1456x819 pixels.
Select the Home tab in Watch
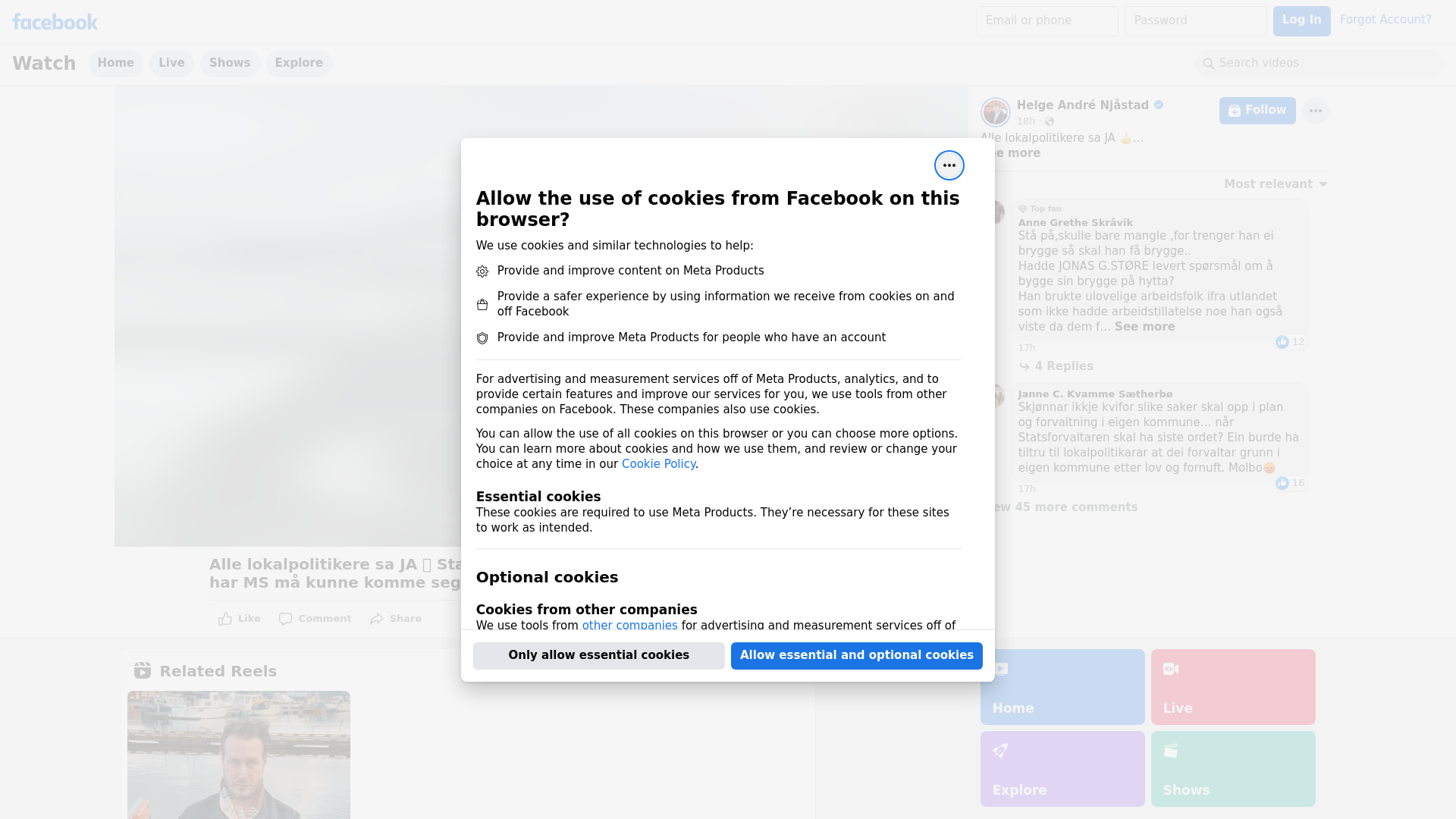tap(115, 63)
